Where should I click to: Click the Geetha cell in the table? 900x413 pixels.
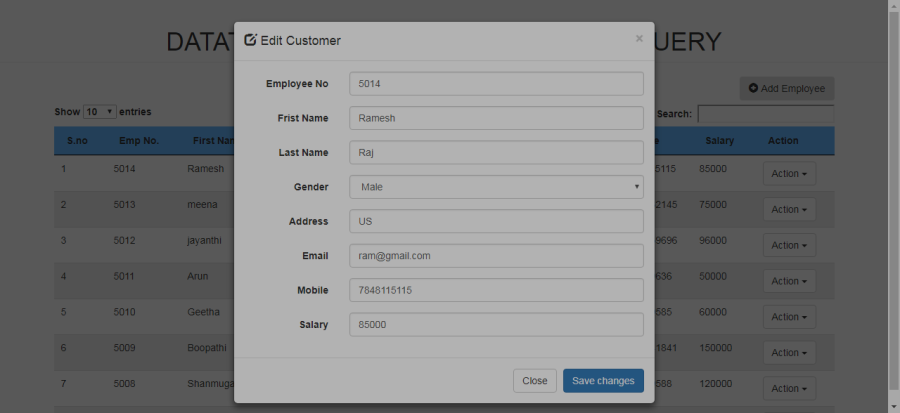click(x=203, y=312)
